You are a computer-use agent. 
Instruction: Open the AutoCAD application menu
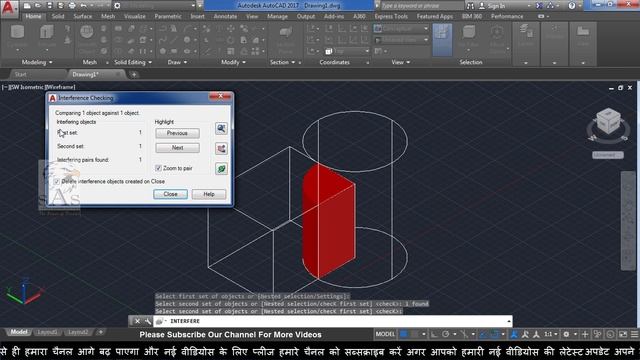point(9,8)
